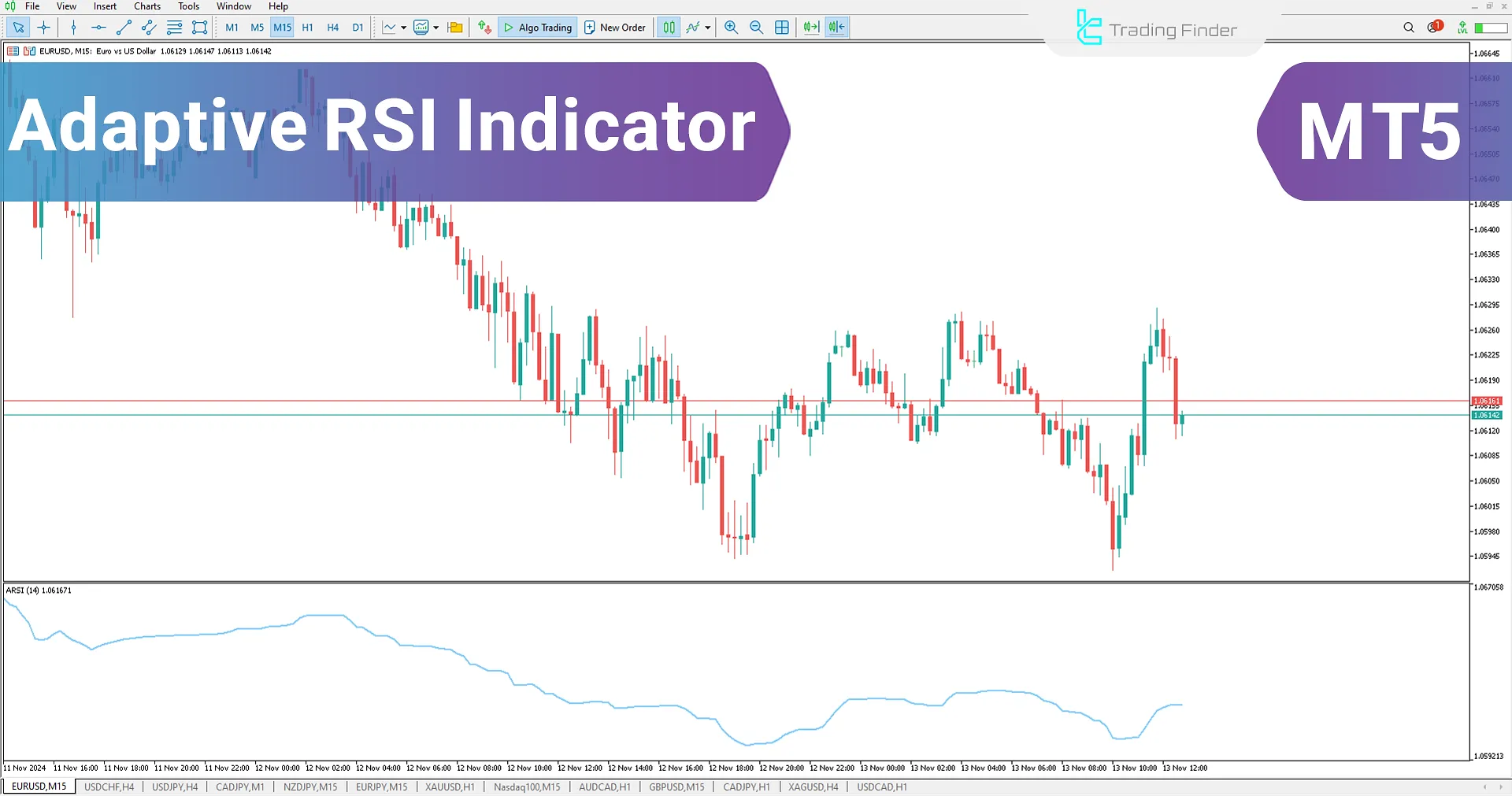
Task: Toggle Algo Trading on or off
Action: (539, 28)
